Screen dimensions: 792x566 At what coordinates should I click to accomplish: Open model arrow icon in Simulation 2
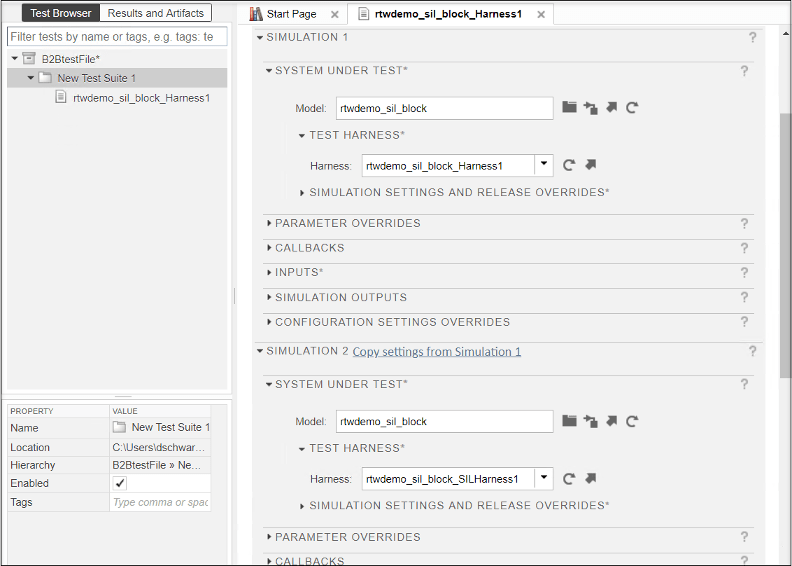pyautogui.click(x=612, y=421)
